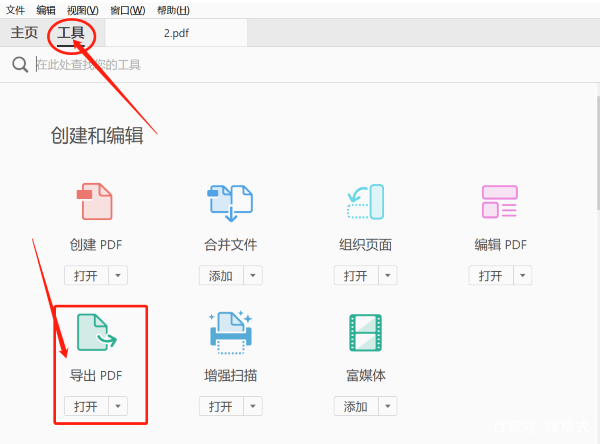The height and width of the screenshot is (444, 600).
Task: Open the 文件 menu
Action: pos(15,10)
